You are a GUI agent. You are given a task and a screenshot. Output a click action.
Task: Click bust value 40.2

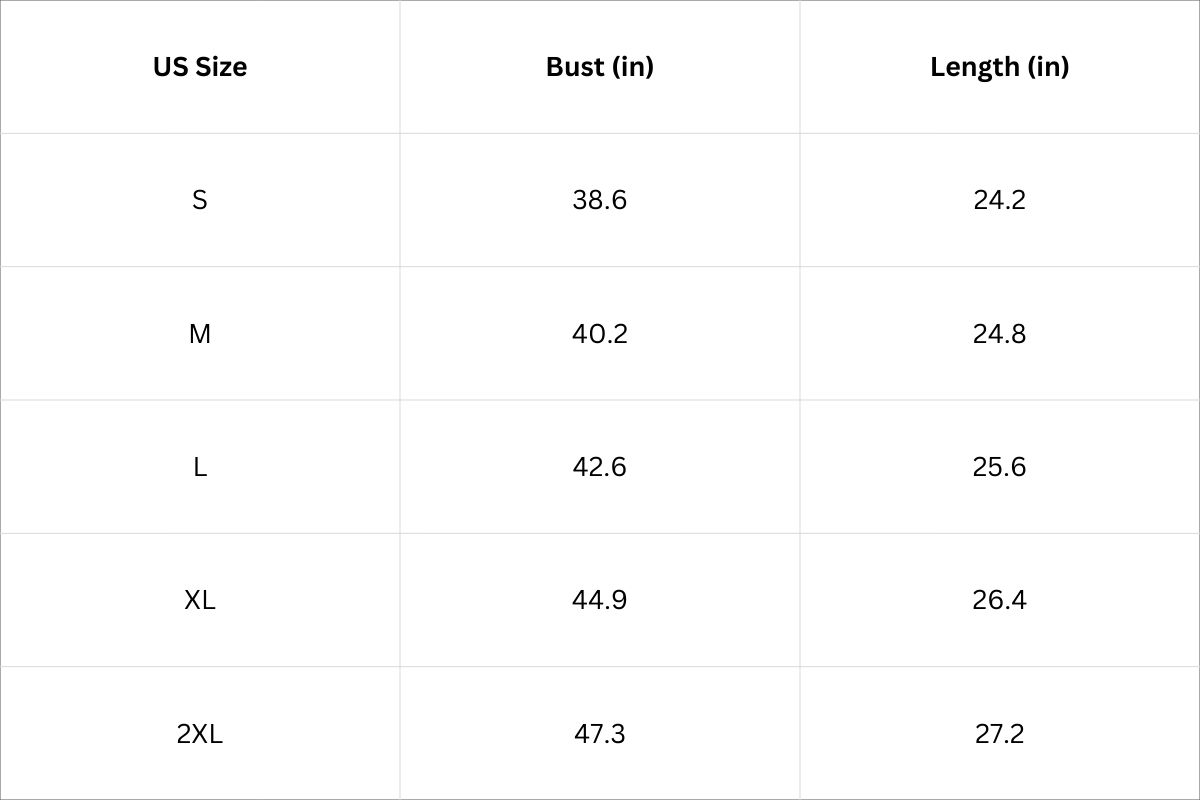pos(600,333)
